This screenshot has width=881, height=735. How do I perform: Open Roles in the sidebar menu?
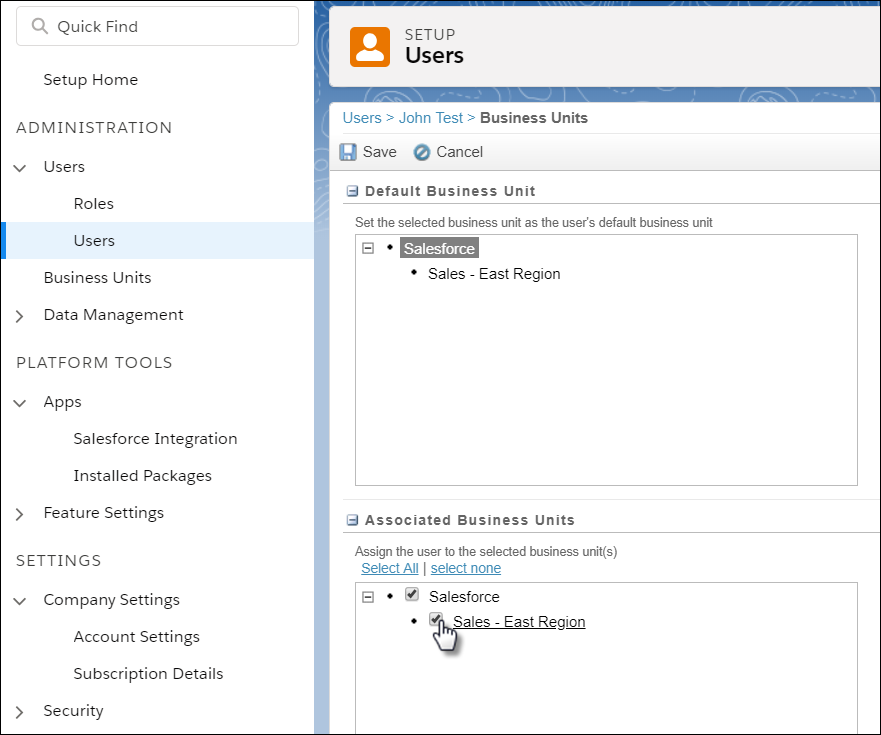tap(94, 204)
